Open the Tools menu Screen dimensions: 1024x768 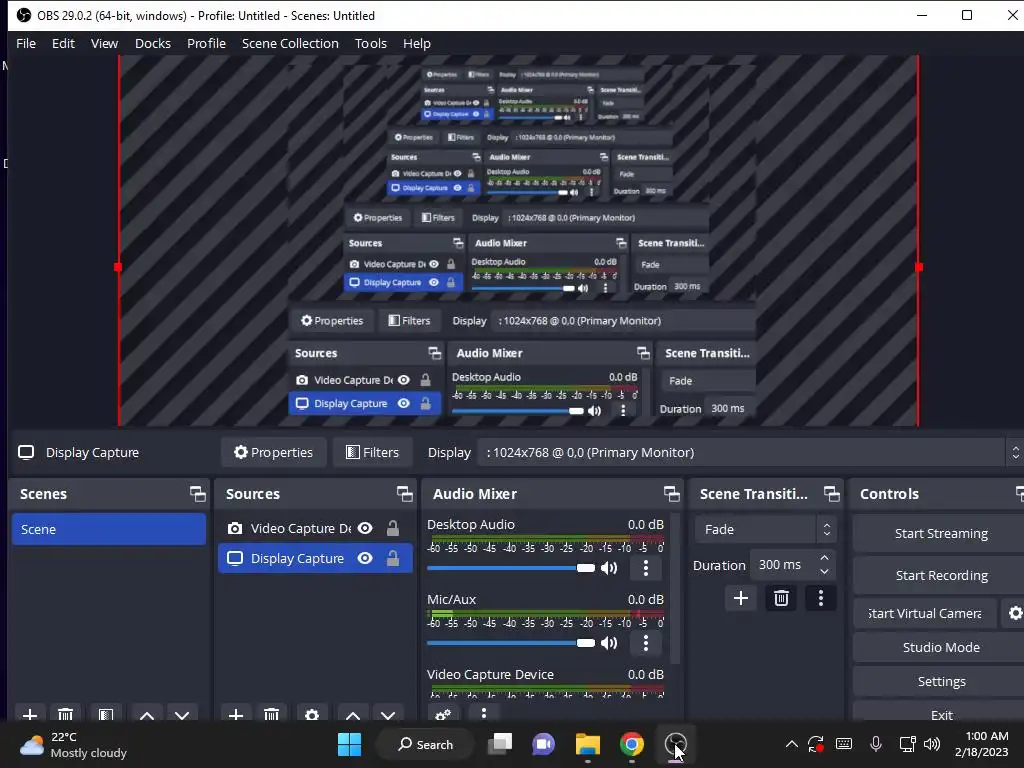click(x=371, y=43)
